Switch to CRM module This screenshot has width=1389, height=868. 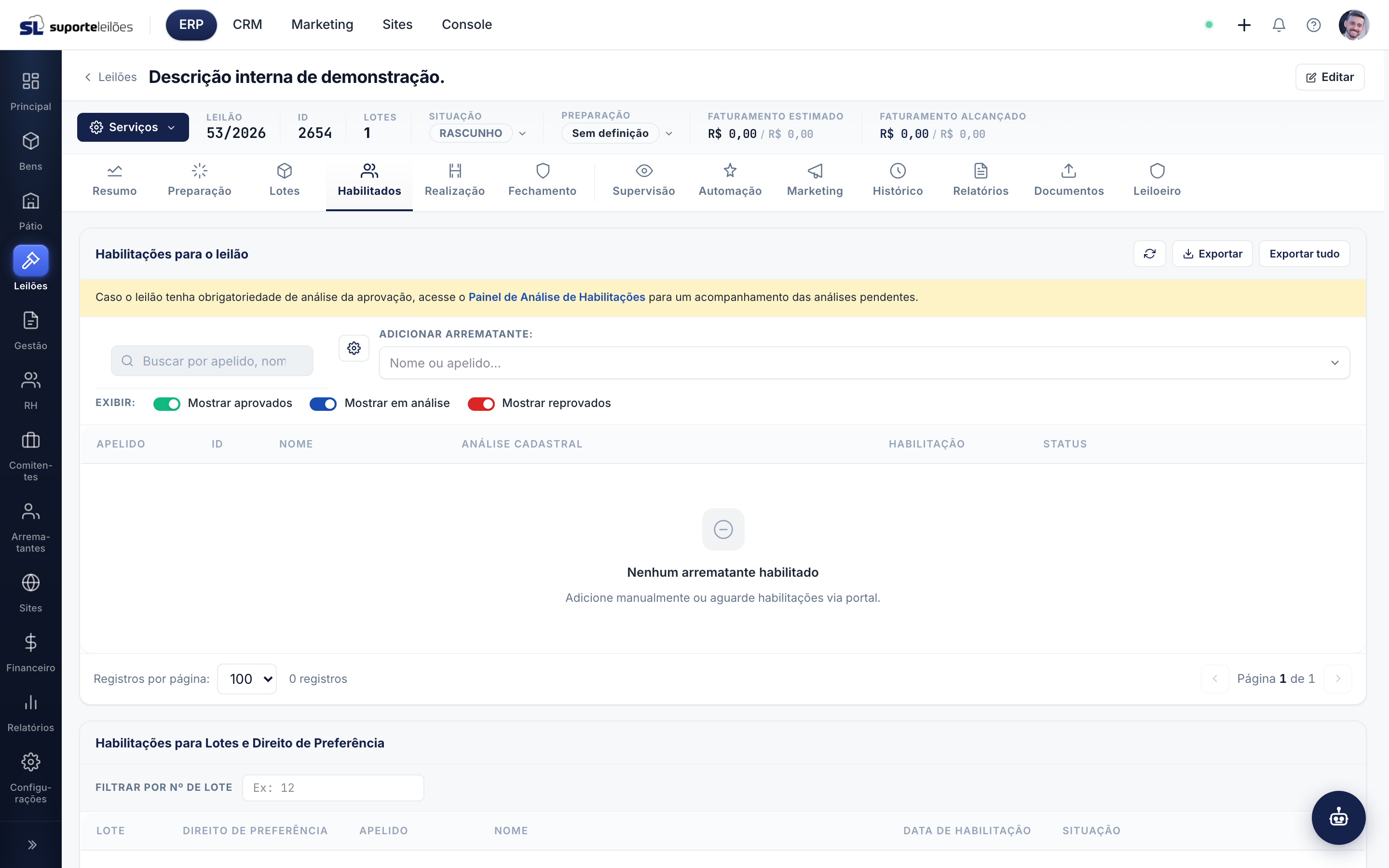pyautogui.click(x=247, y=25)
